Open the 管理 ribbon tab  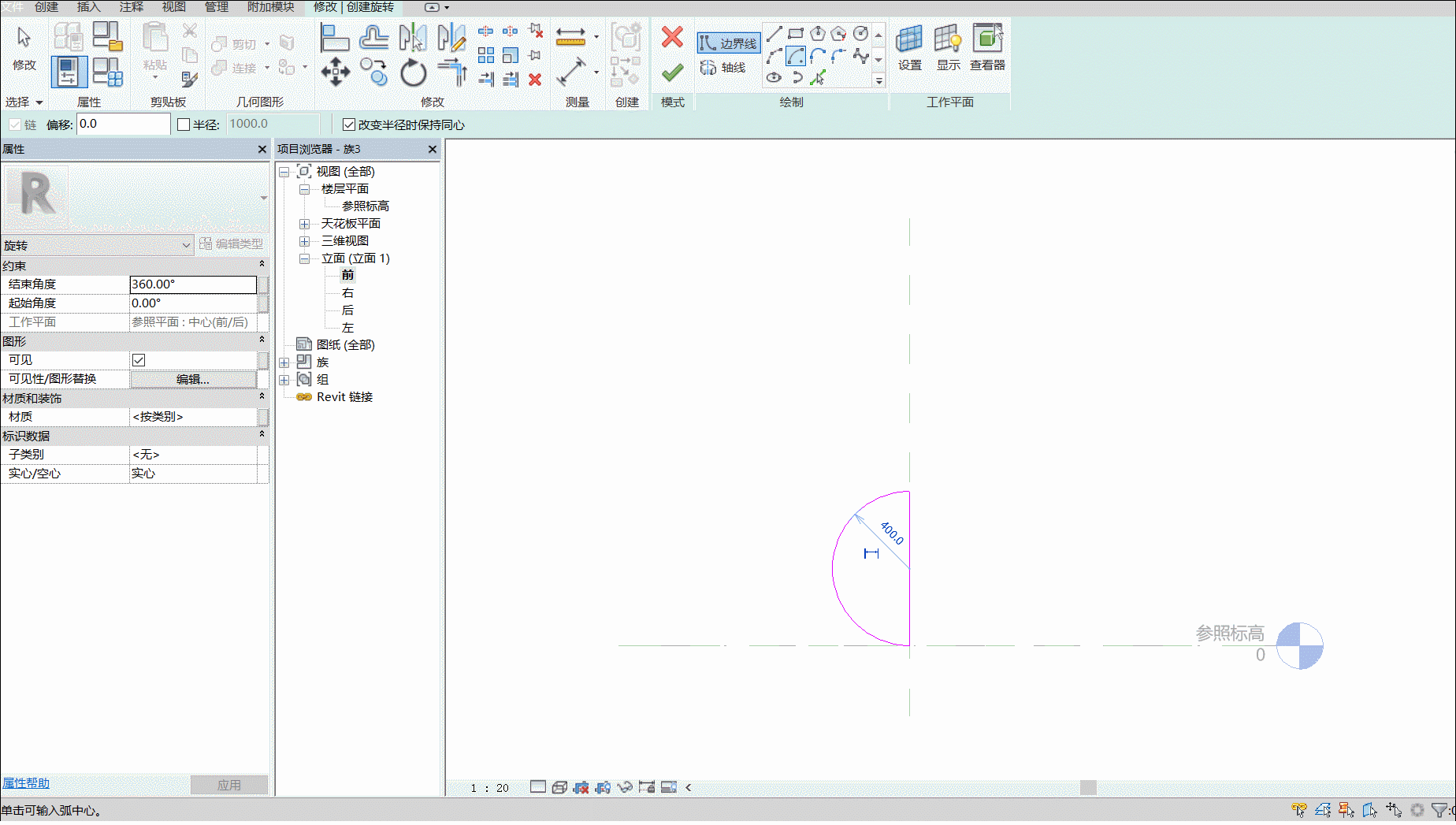pos(217,7)
